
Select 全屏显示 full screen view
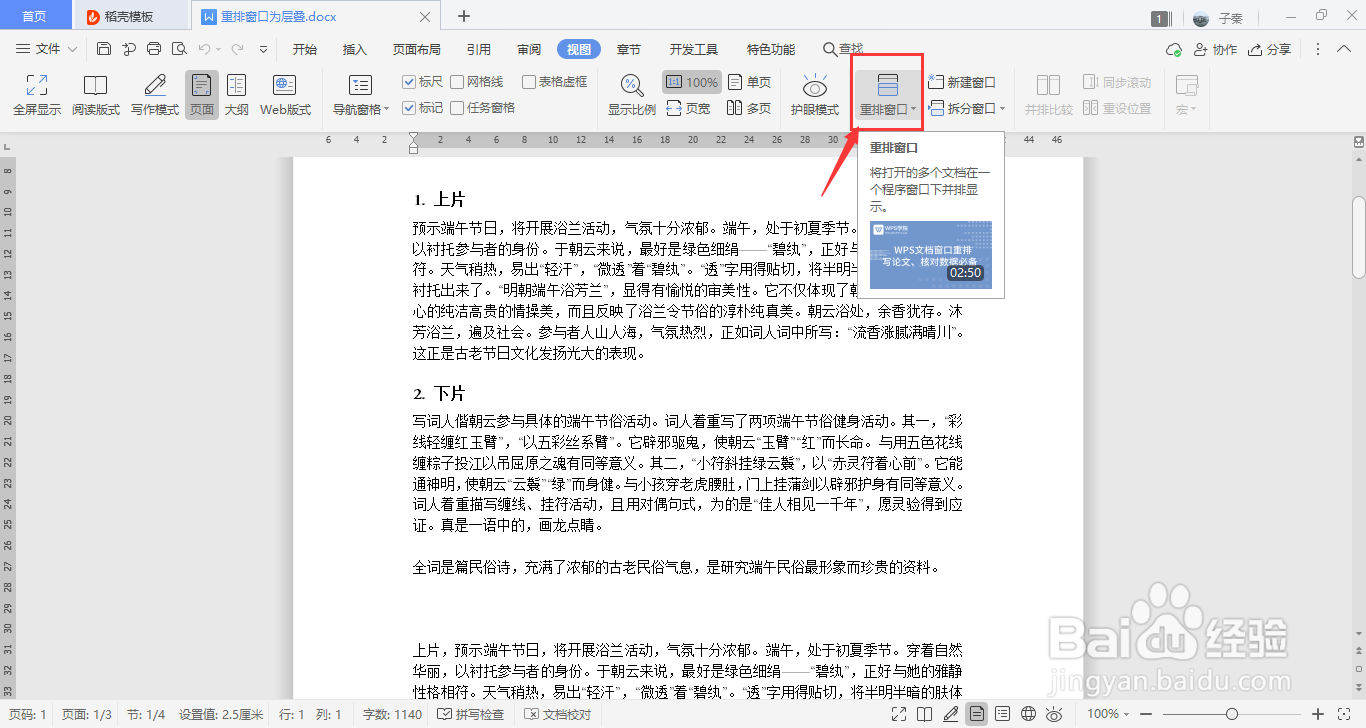pyautogui.click(x=36, y=95)
